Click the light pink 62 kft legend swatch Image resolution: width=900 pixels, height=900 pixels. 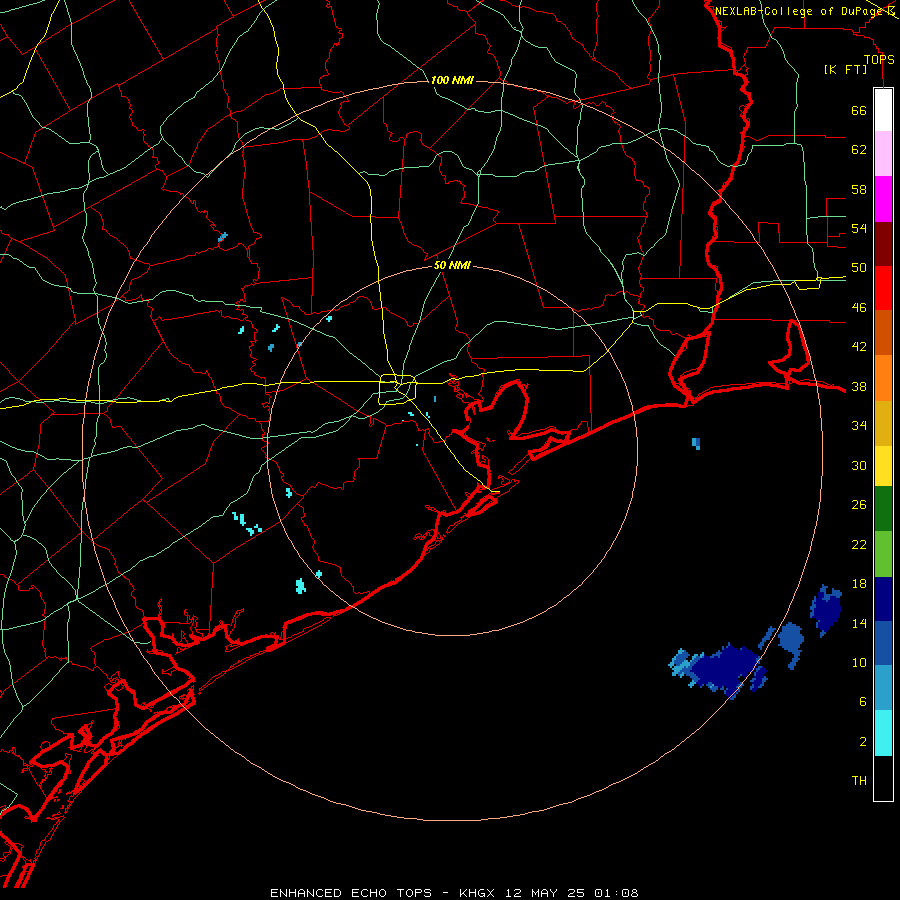click(883, 153)
